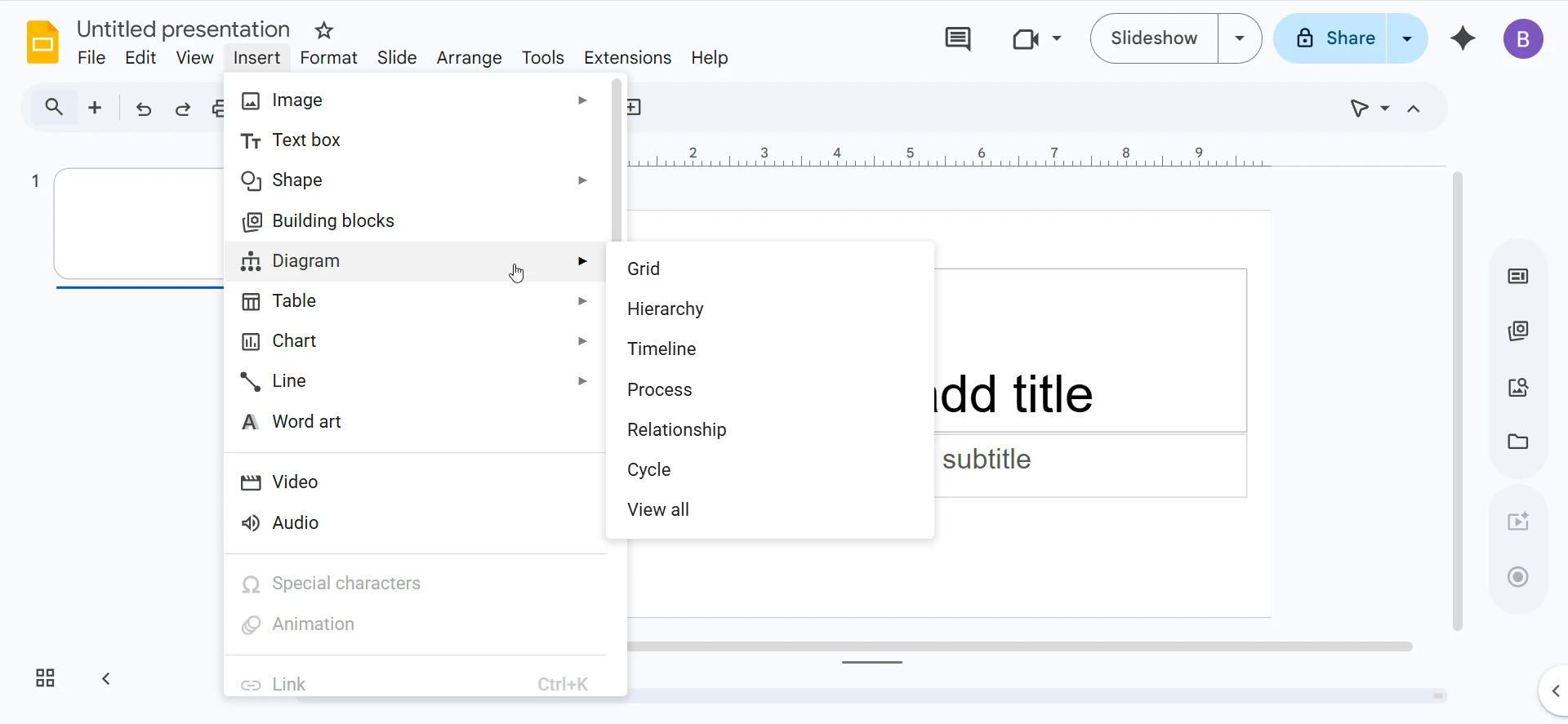
Task: Open comment history icon
Action: 957,38
